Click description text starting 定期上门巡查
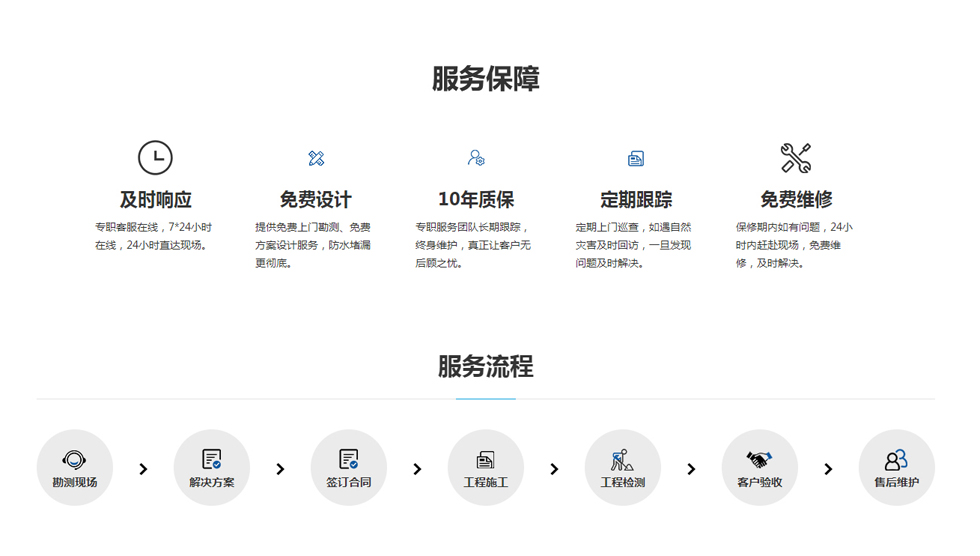This screenshot has height=556, width=980. coord(633,245)
